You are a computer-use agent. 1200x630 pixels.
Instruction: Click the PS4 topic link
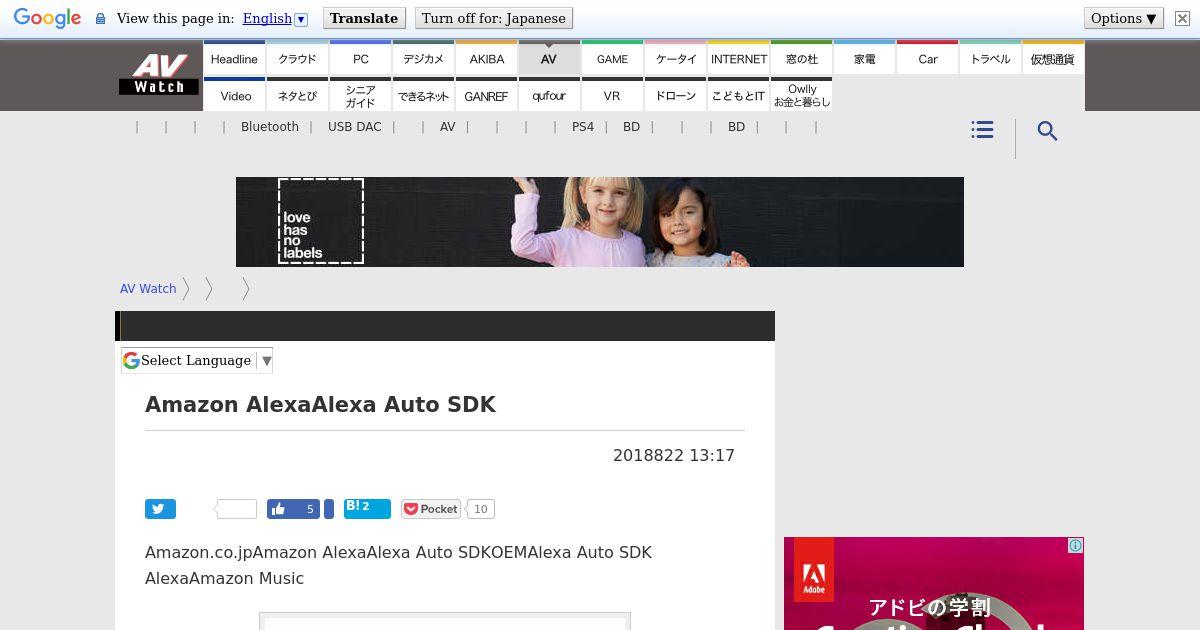point(583,127)
